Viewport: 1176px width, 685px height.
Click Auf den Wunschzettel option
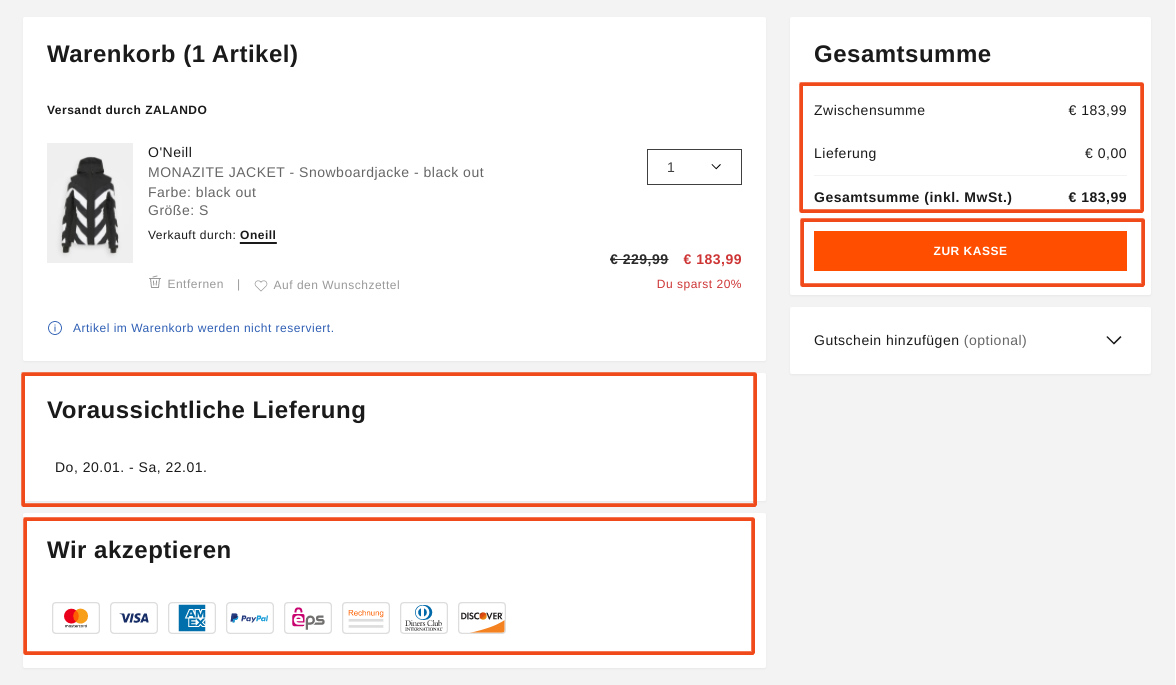pos(336,285)
